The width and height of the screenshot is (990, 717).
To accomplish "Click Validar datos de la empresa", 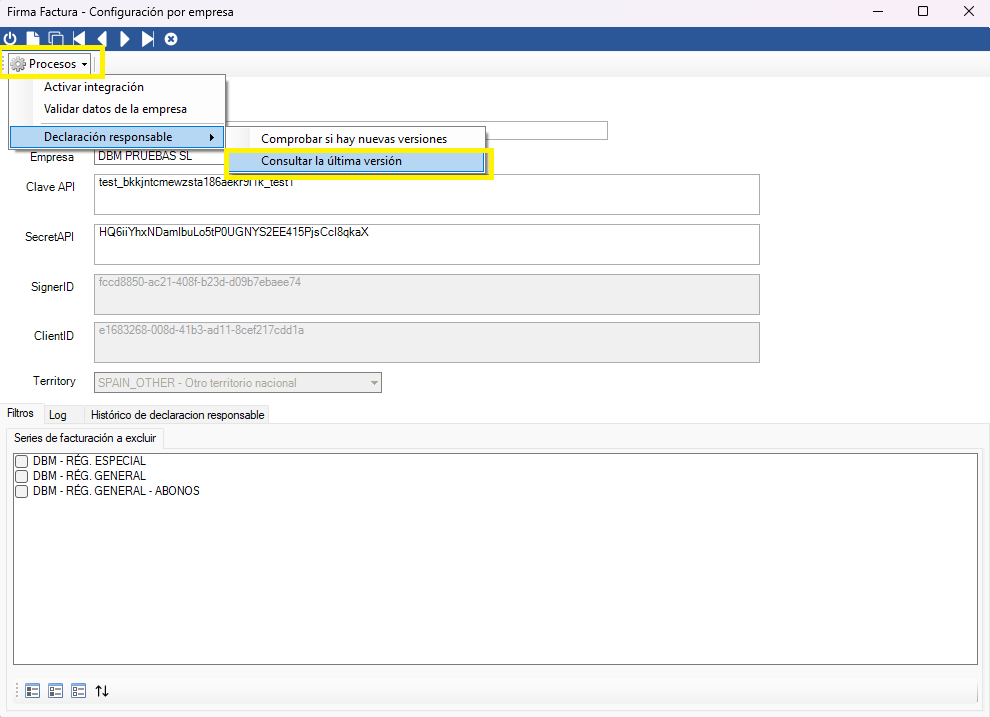I will (x=115, y=109).
